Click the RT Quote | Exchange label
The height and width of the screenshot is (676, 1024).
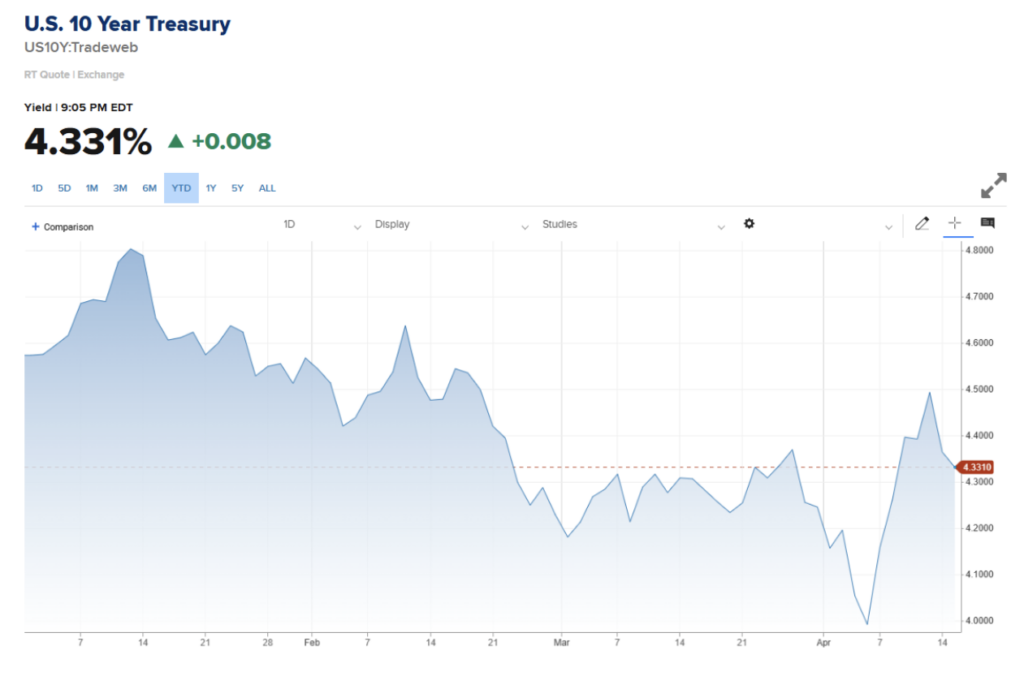(x=74, y=74)
